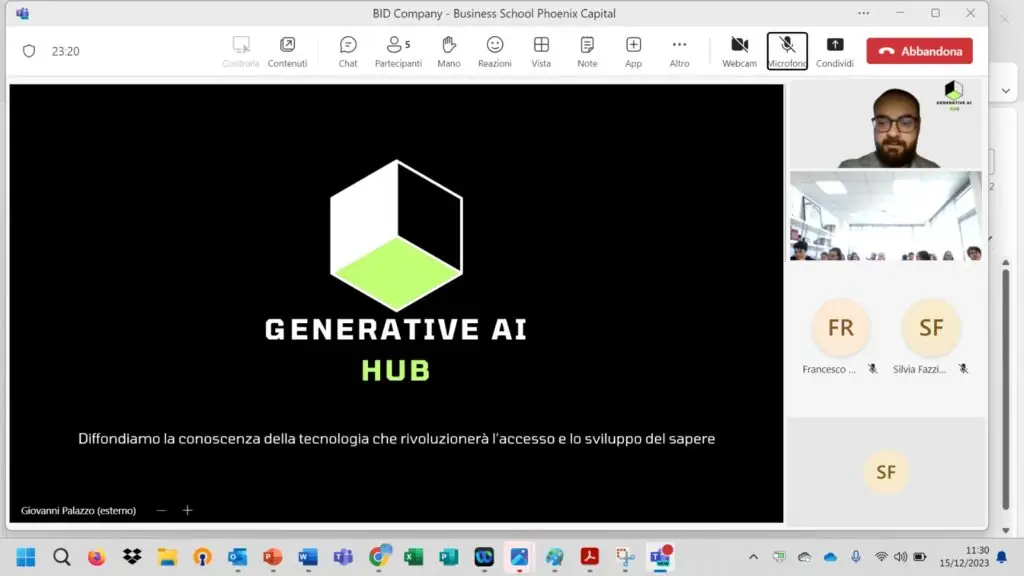Toggle the Webcam on

pyautogui.click(x=739, y=51)
